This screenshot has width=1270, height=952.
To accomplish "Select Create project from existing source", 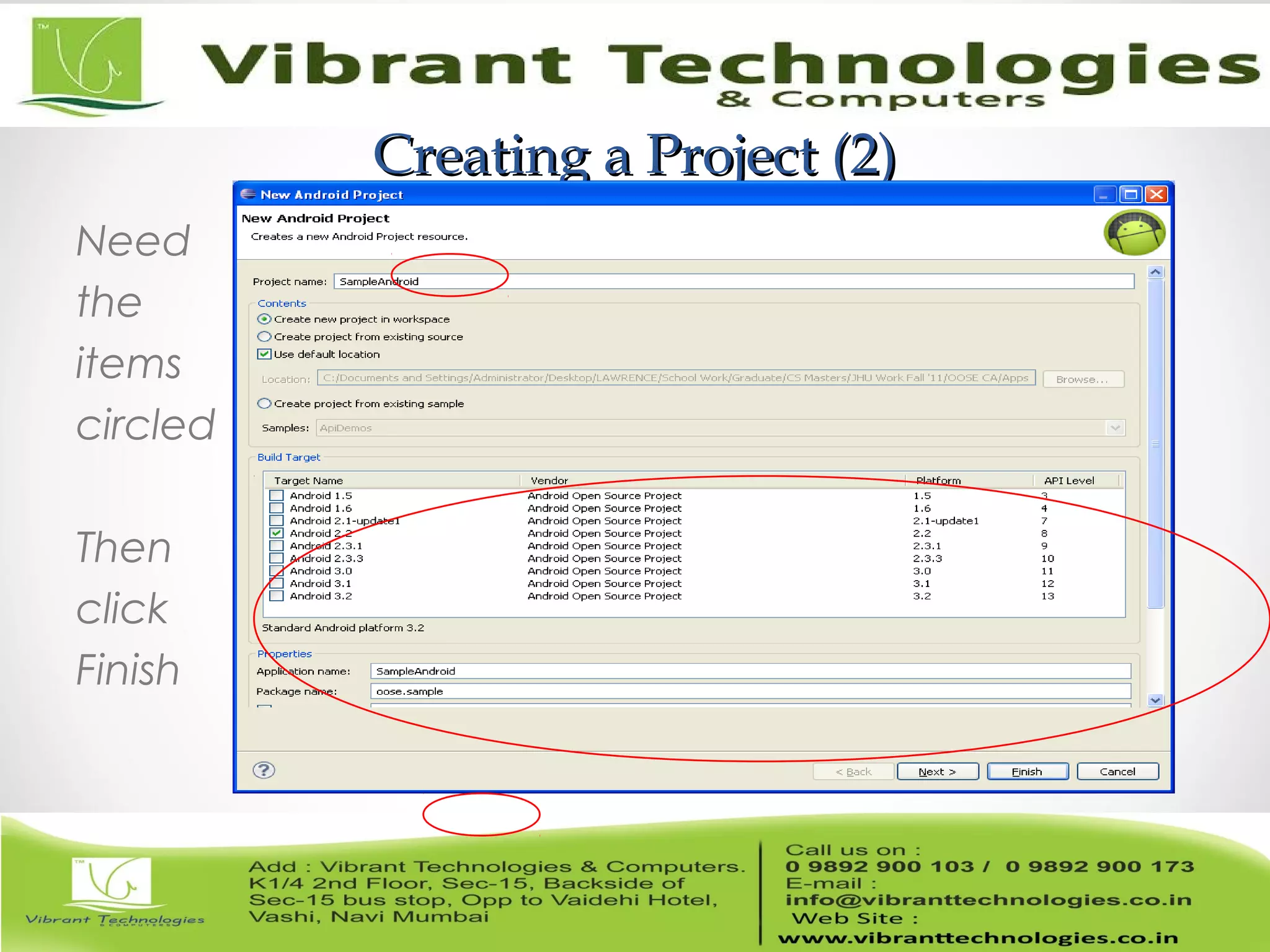I will [265, 337].
